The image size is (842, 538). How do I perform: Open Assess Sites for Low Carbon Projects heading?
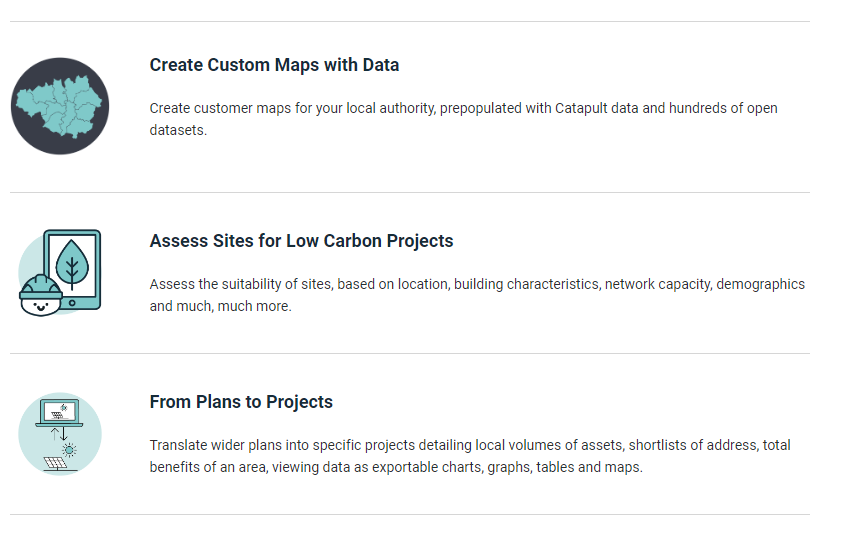301,241
